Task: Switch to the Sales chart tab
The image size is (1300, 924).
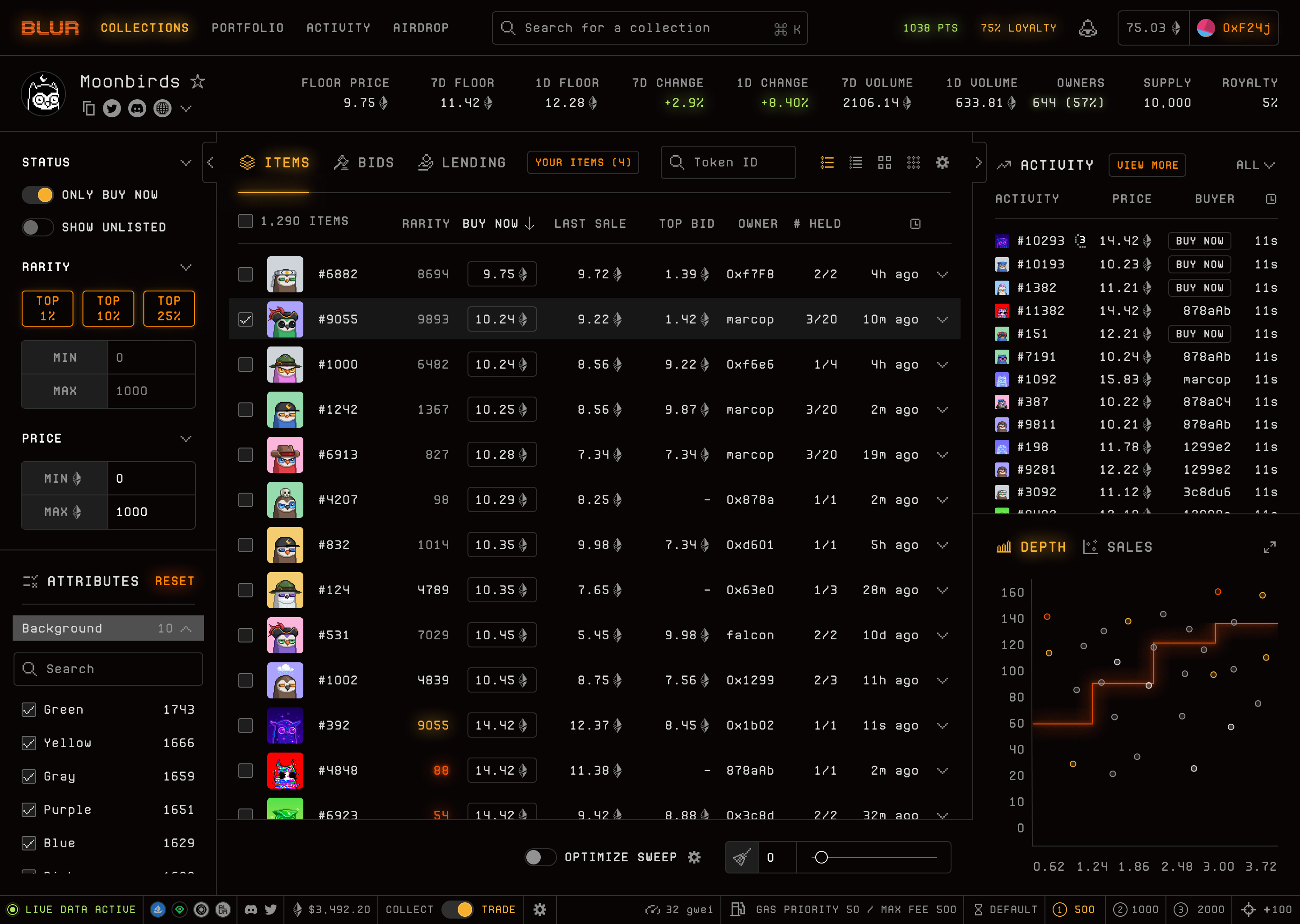Action: tap(1118, 547)
